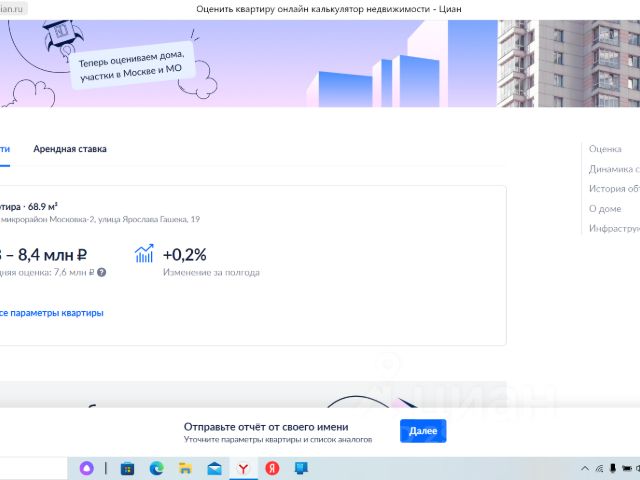Viewport: 640px width, 480px height.
Task: Open the red Yandex icon in taskbar
Action: [x=272, y=468]
